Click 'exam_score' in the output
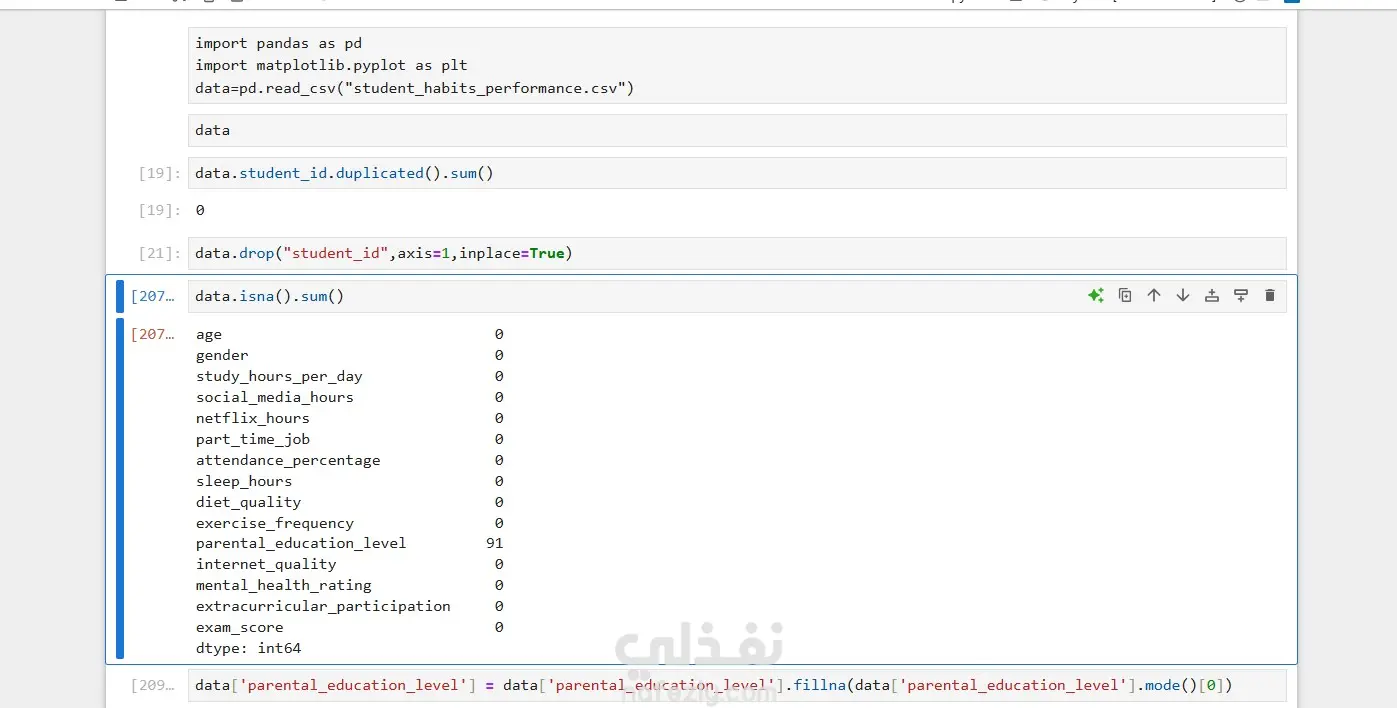Viewport: 1397px width, 708px height. pyautogui.click(x=240, y=627)
